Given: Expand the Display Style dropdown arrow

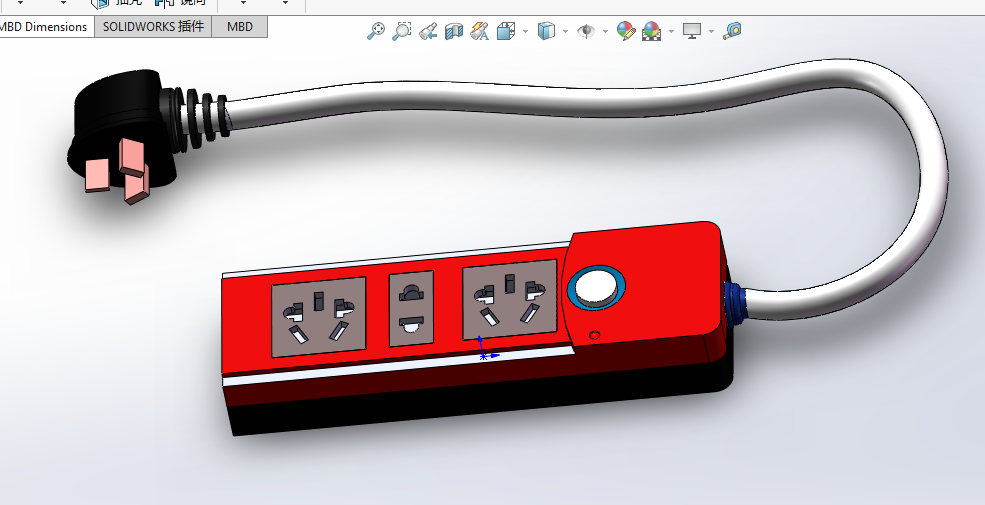Looking at the screenshot, I should tap(565, 31).
